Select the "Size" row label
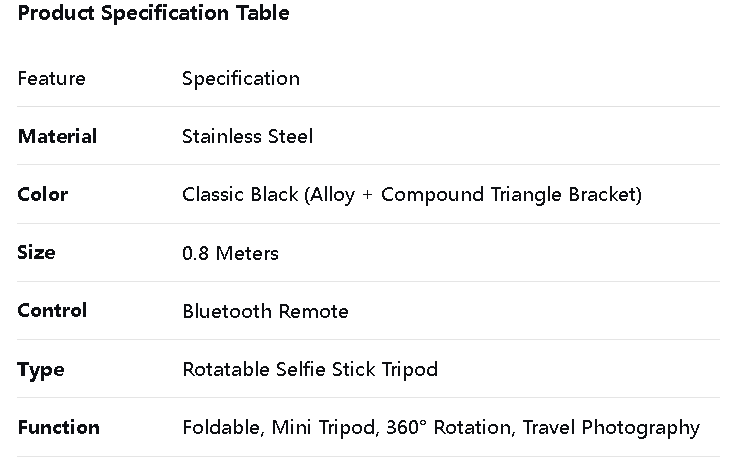Image resolution: width=740 pixels, height=465 pixels. click(x=36, y=252)
